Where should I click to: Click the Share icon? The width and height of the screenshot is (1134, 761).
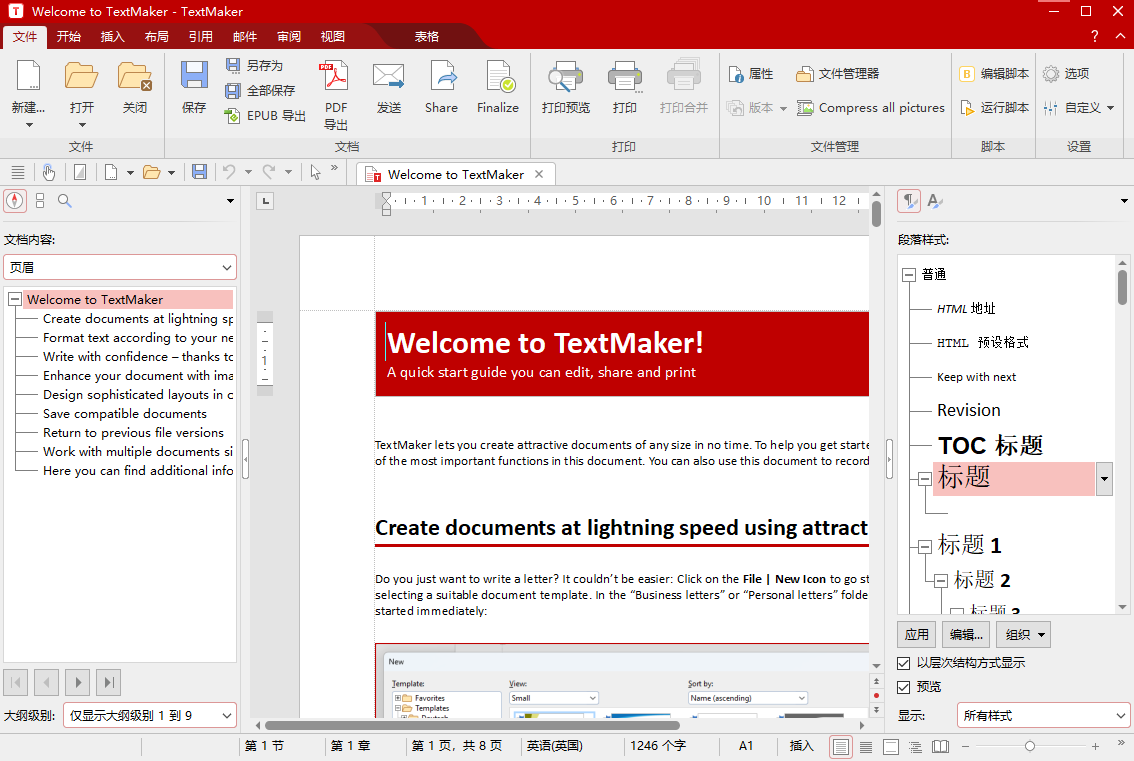(x=441, y=87)
